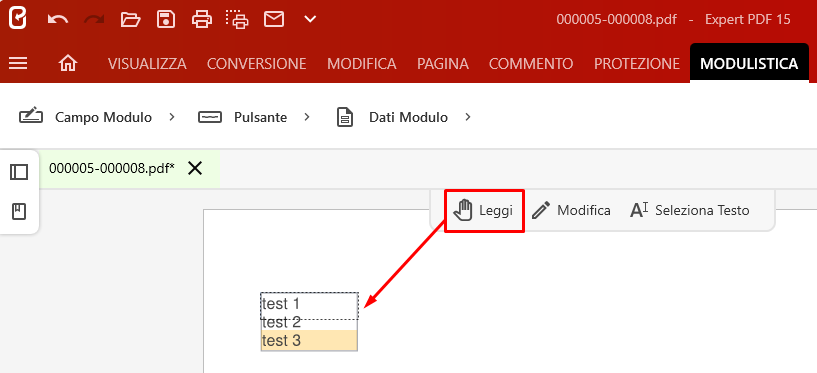The image size is (817, 373).
Task: Expand the Pulsante options
Action: 307,117
